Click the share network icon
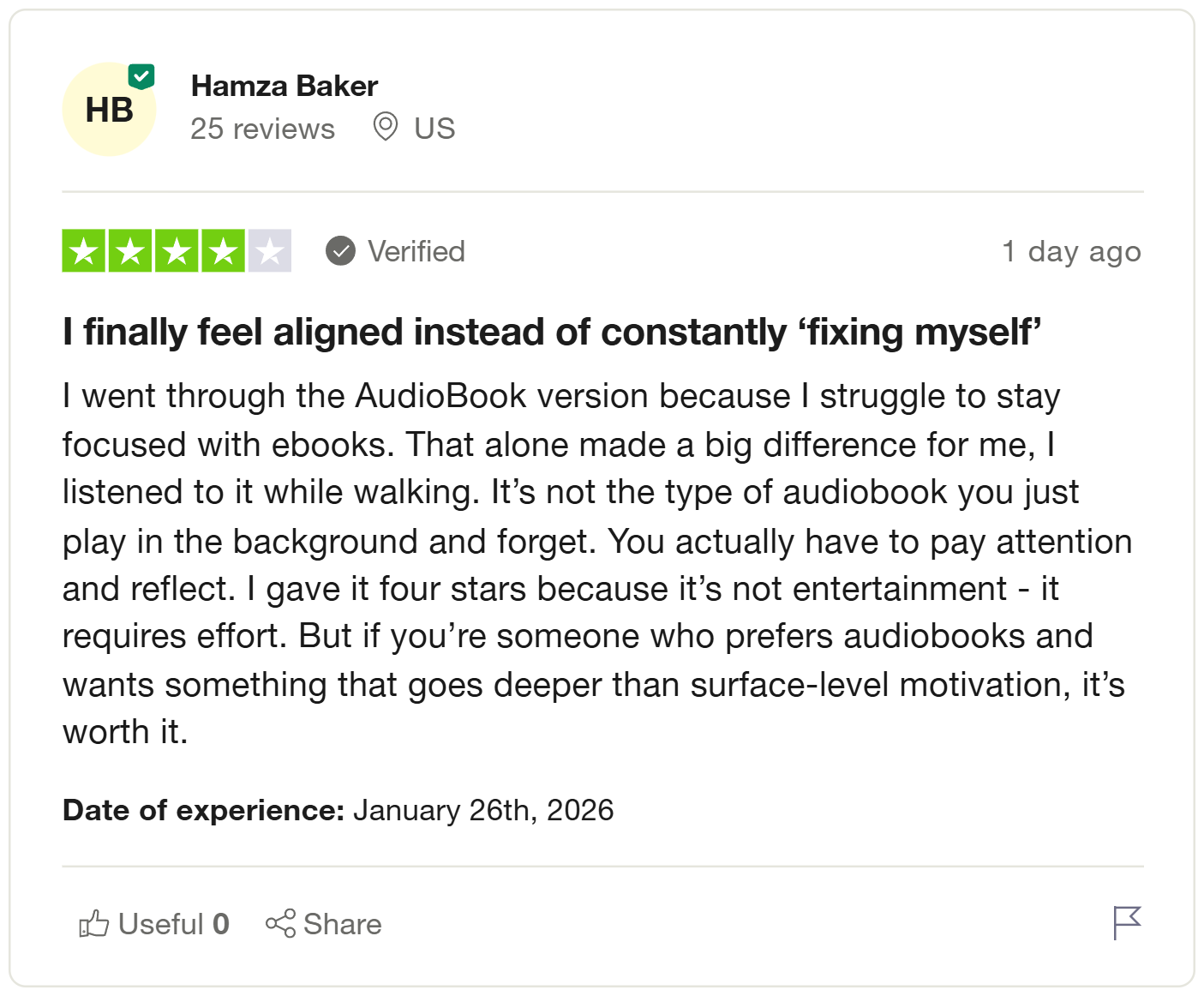The height and width of the screenshot is (996, 1204). 280,923
